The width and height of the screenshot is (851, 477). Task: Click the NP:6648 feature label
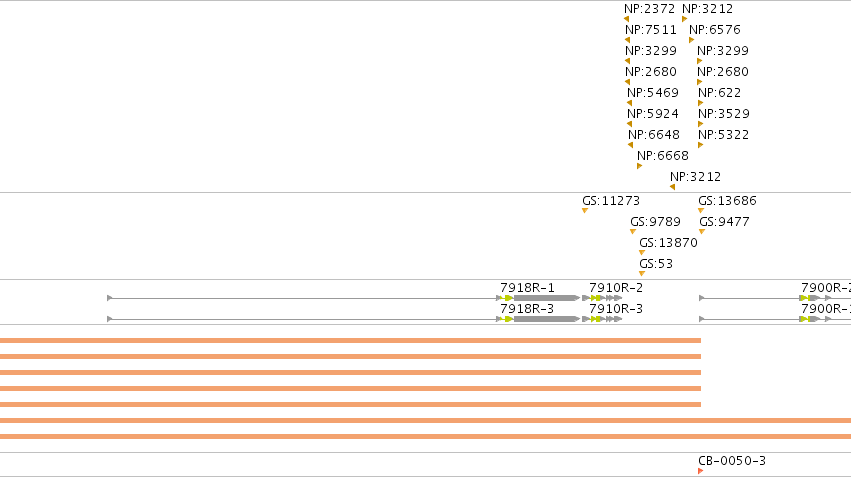pos(653,135)
